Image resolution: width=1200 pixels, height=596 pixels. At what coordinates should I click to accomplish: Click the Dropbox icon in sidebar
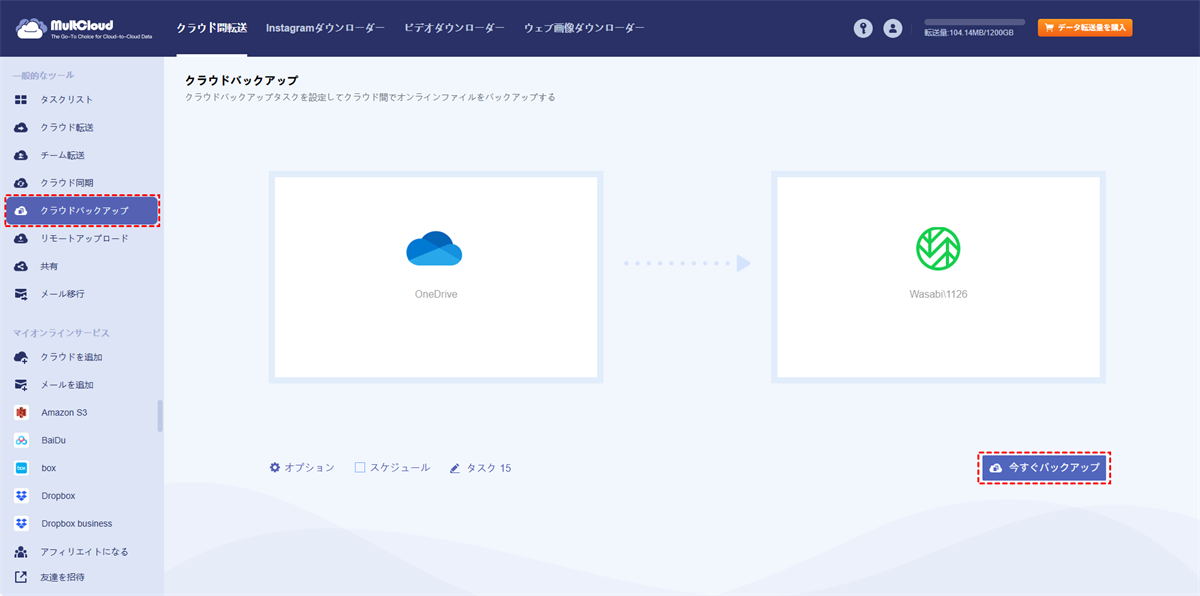tap(21, 496)
